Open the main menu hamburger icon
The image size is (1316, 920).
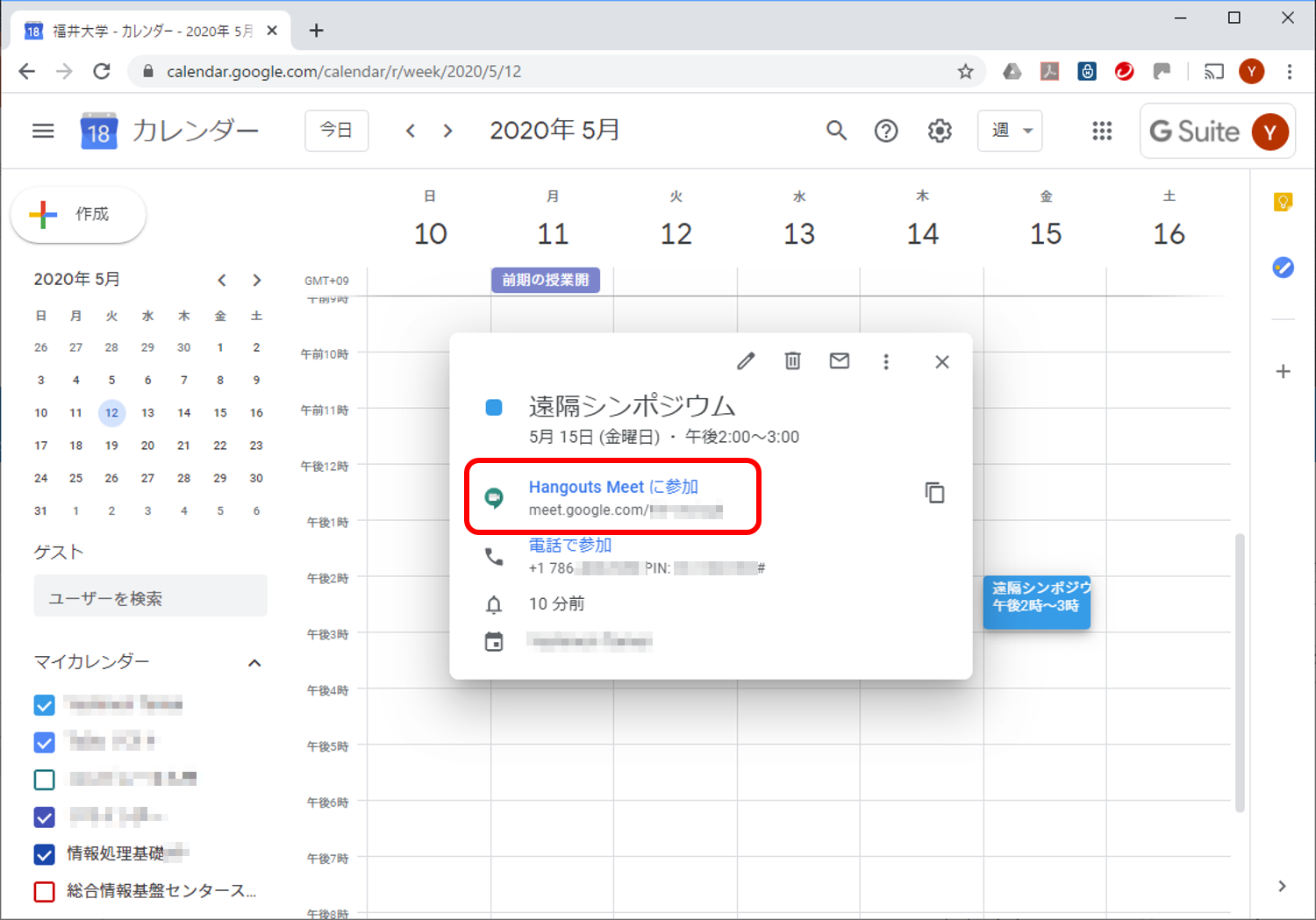pyautogui.click(x=43, y=131)
